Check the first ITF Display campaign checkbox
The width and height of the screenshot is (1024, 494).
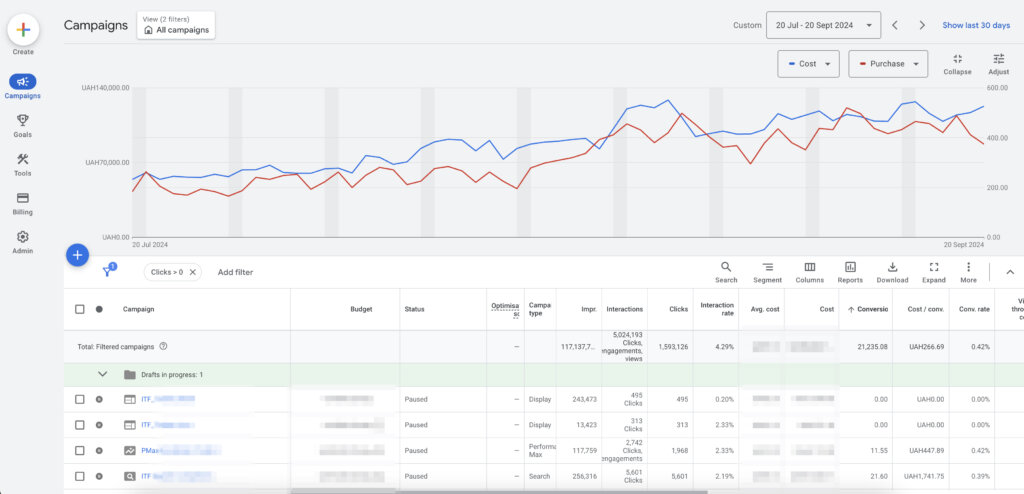pos(80,399)
